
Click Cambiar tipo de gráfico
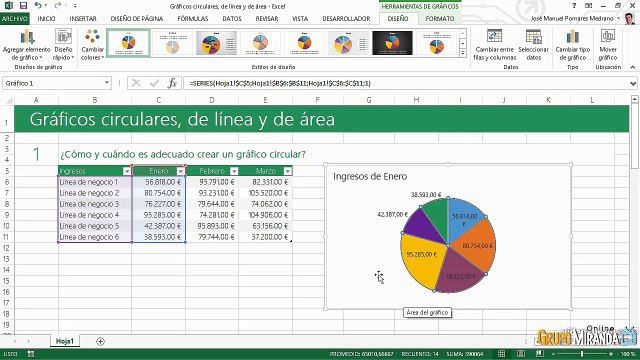click(x=573, y=45)
